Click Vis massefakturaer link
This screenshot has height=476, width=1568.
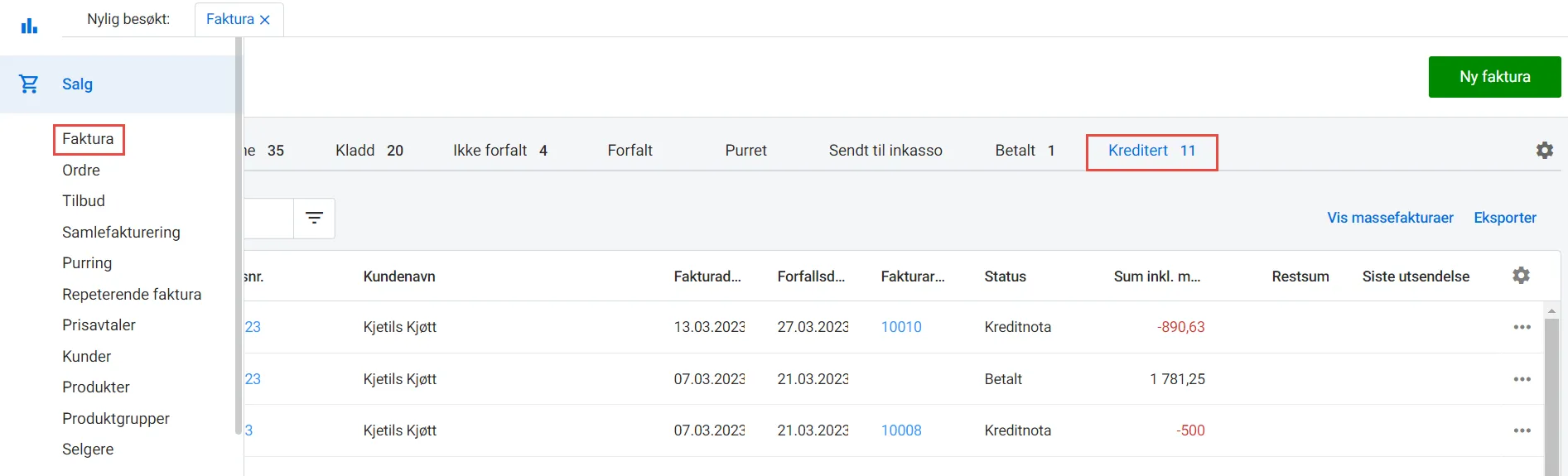[x=1390, y=218]
